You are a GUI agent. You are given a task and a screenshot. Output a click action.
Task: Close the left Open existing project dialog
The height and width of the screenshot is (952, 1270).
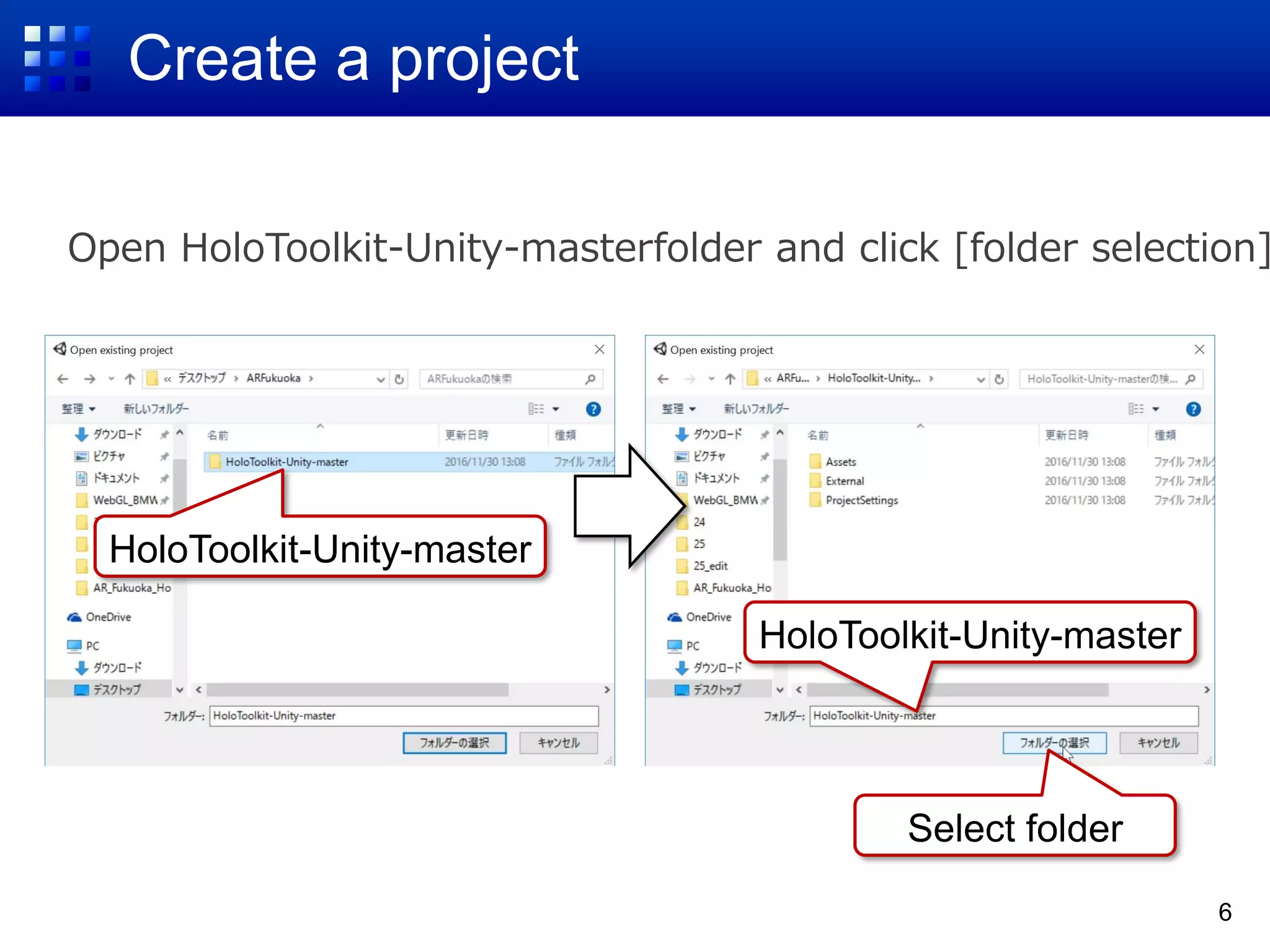coord(599,350)
